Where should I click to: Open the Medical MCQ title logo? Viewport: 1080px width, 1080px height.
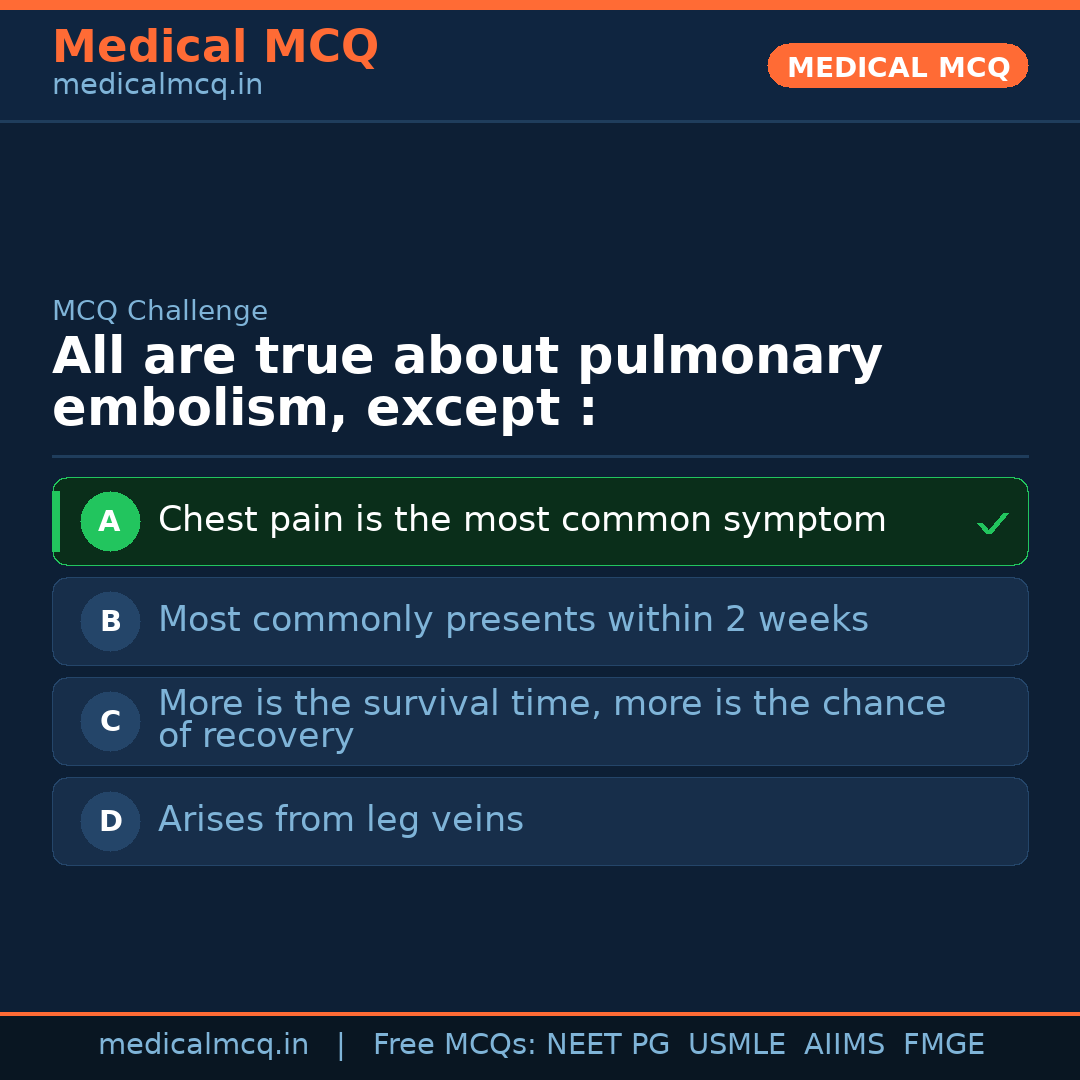215,47
